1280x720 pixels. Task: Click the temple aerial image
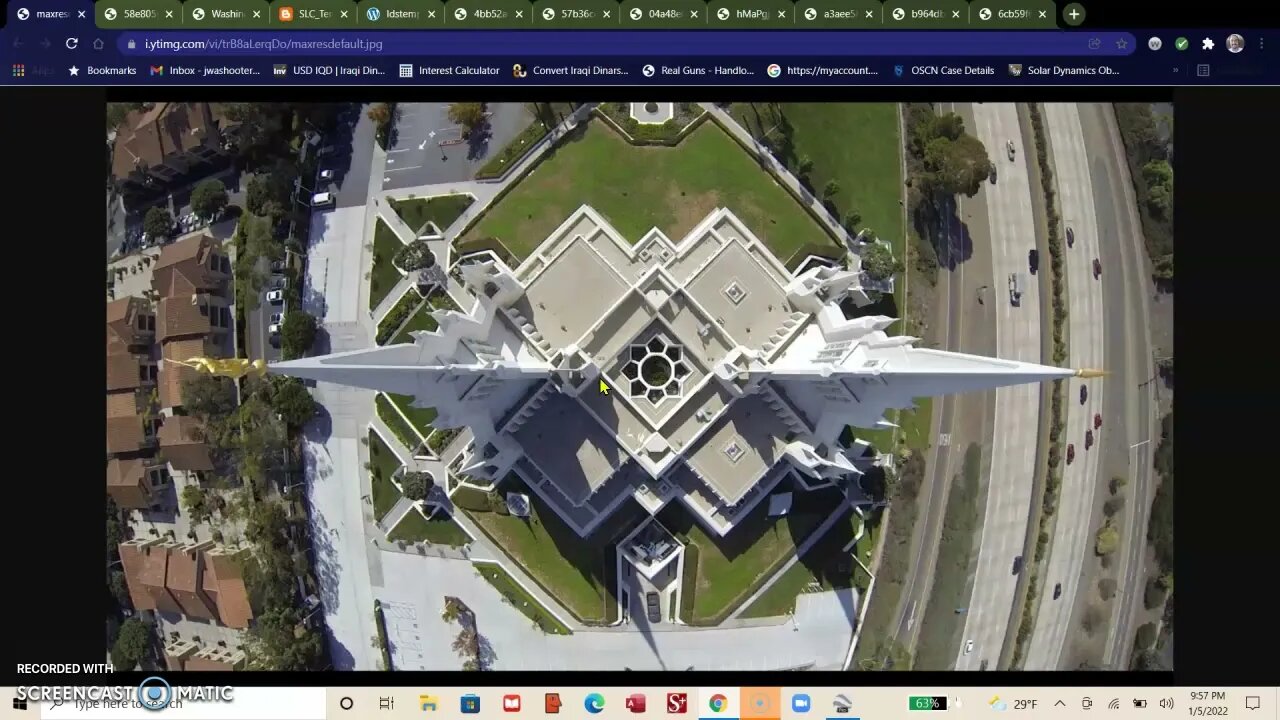640,386
